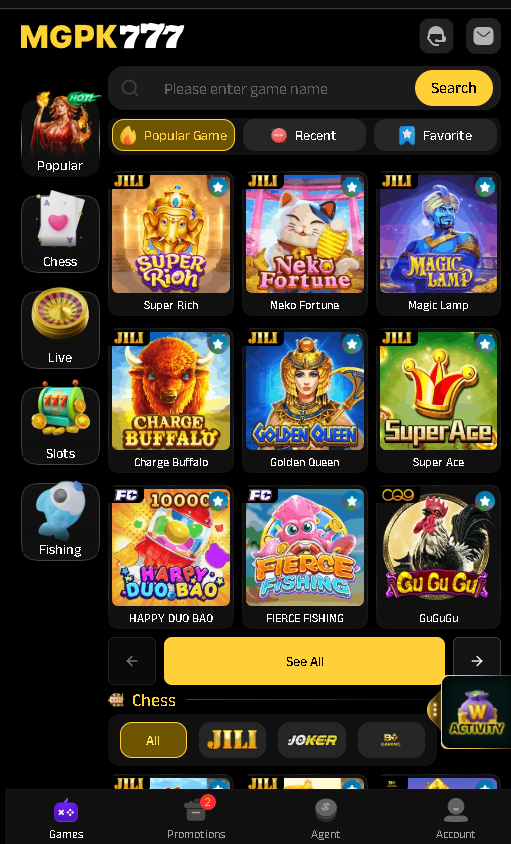Click the yellow Search button
The height and width of the screenshot is (844, 511).
pyautogui.click(x=453, y=88)
